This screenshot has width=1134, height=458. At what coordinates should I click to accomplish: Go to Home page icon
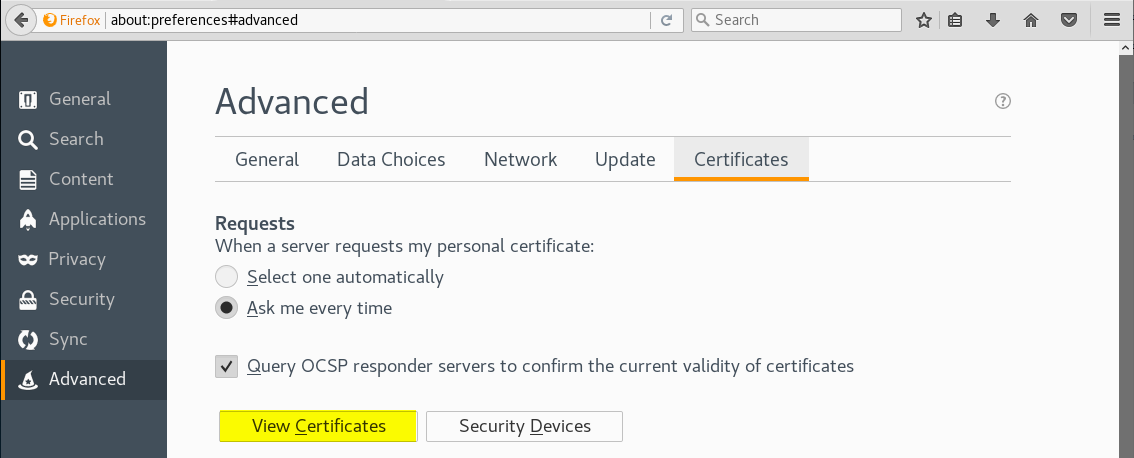pos(1031,20)
